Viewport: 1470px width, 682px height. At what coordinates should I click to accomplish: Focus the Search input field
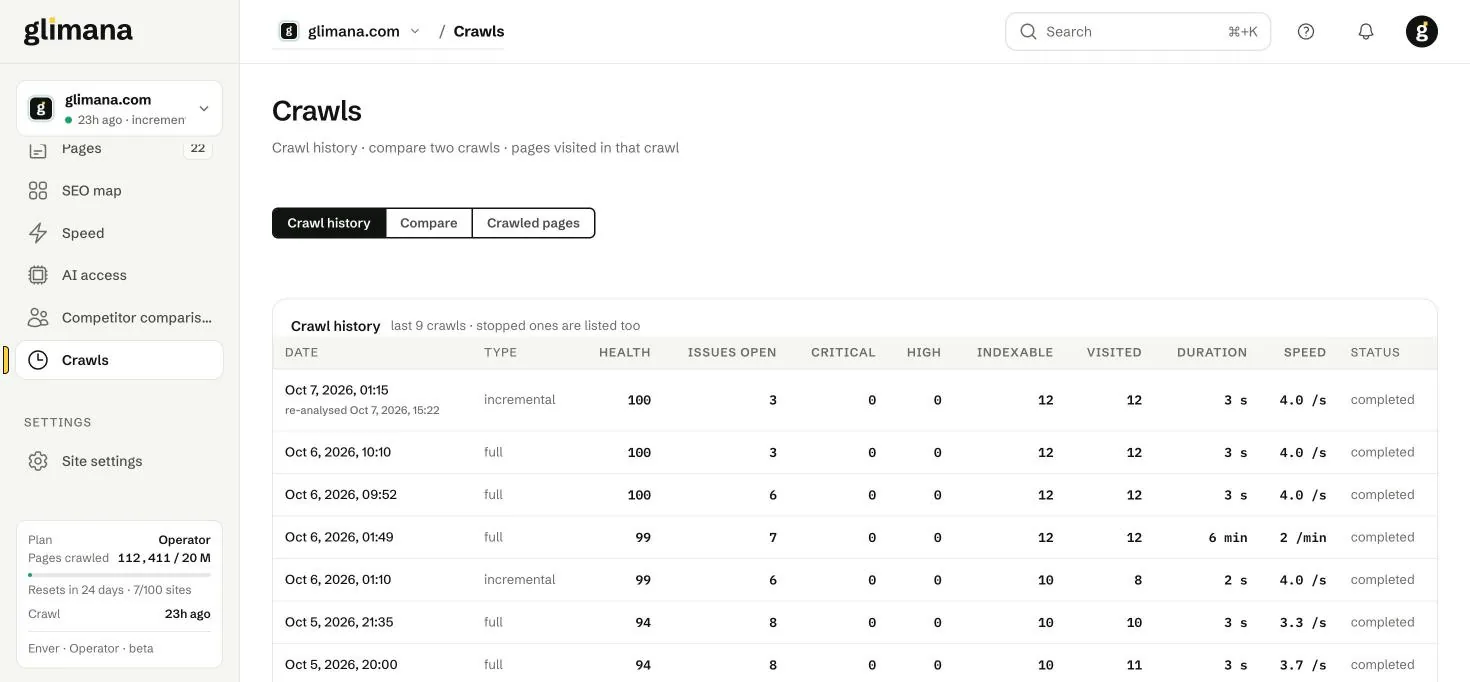tap(1138, 31)
